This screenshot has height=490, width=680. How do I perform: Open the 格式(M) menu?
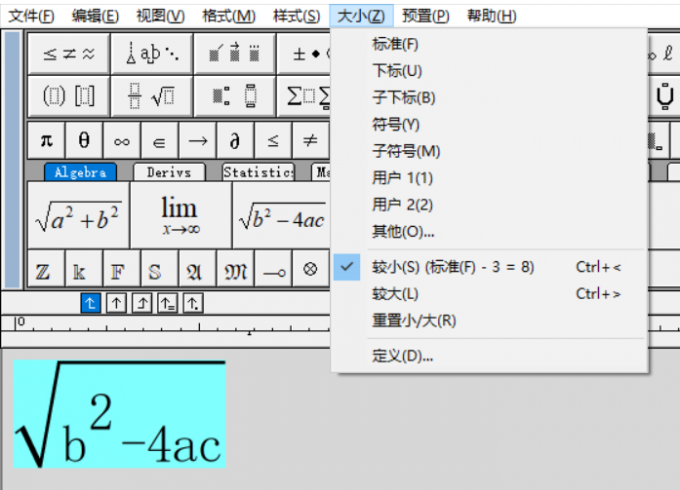229,16
